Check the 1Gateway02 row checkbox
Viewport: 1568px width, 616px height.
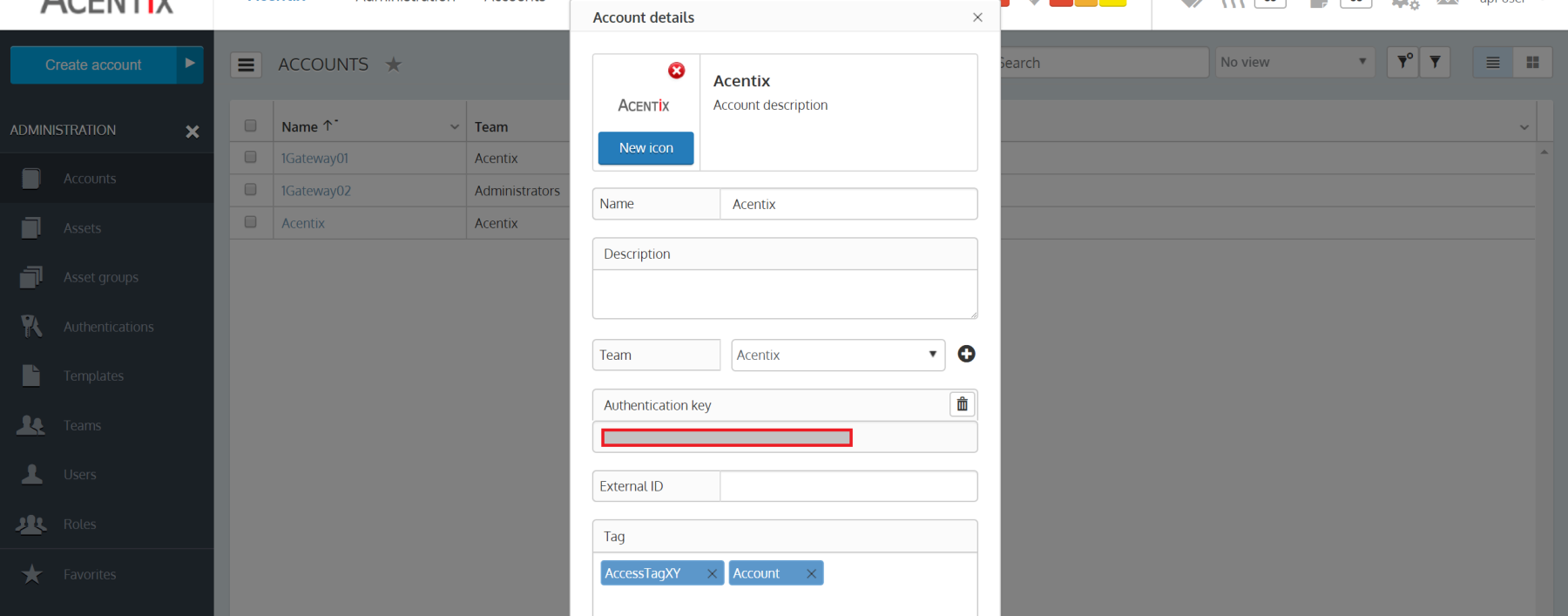point(251,190)
